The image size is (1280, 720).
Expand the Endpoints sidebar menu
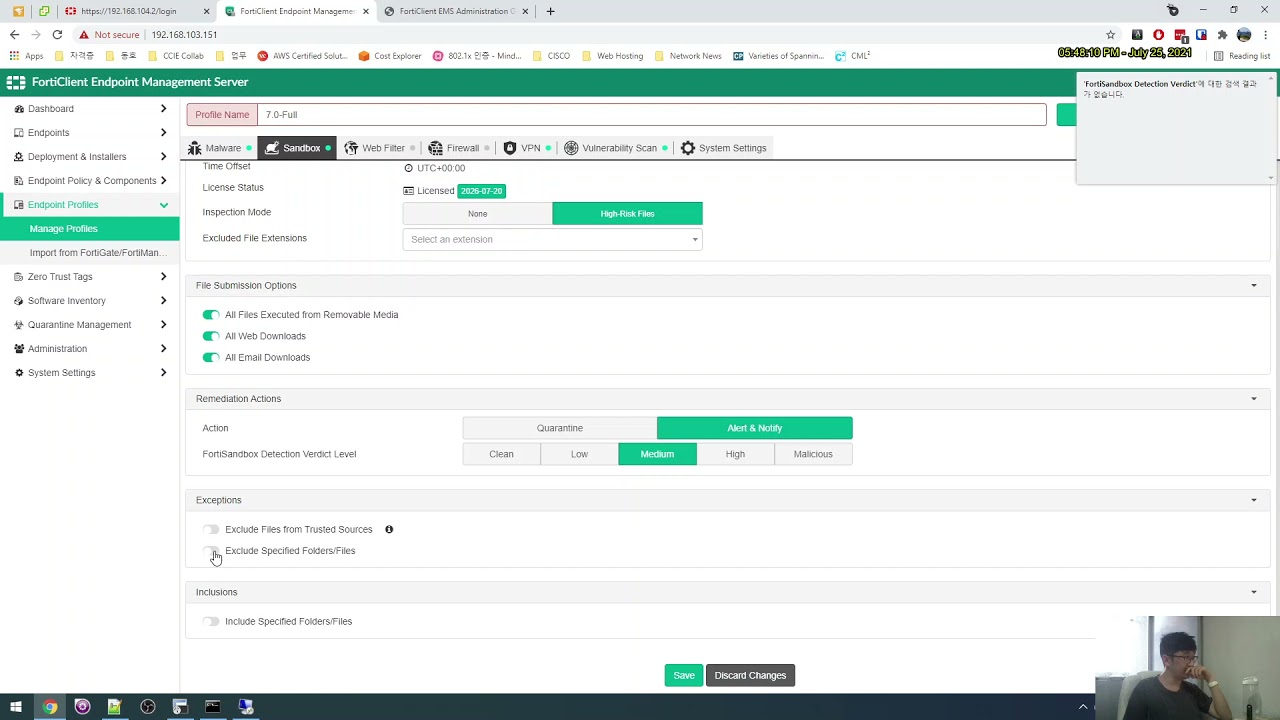pyautogui.click(x=90, y=133)
